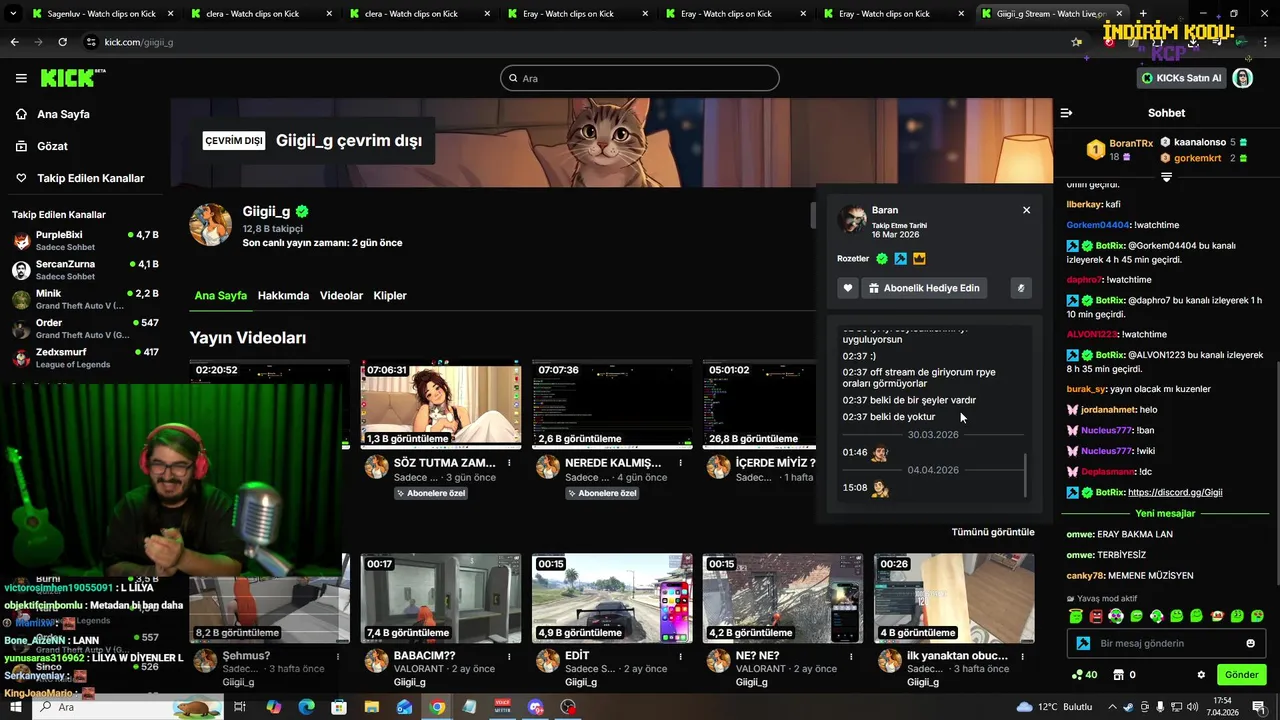
Task: Open İÇERDE MİYİZ ? video thumbnail
Action: (759, 405)
